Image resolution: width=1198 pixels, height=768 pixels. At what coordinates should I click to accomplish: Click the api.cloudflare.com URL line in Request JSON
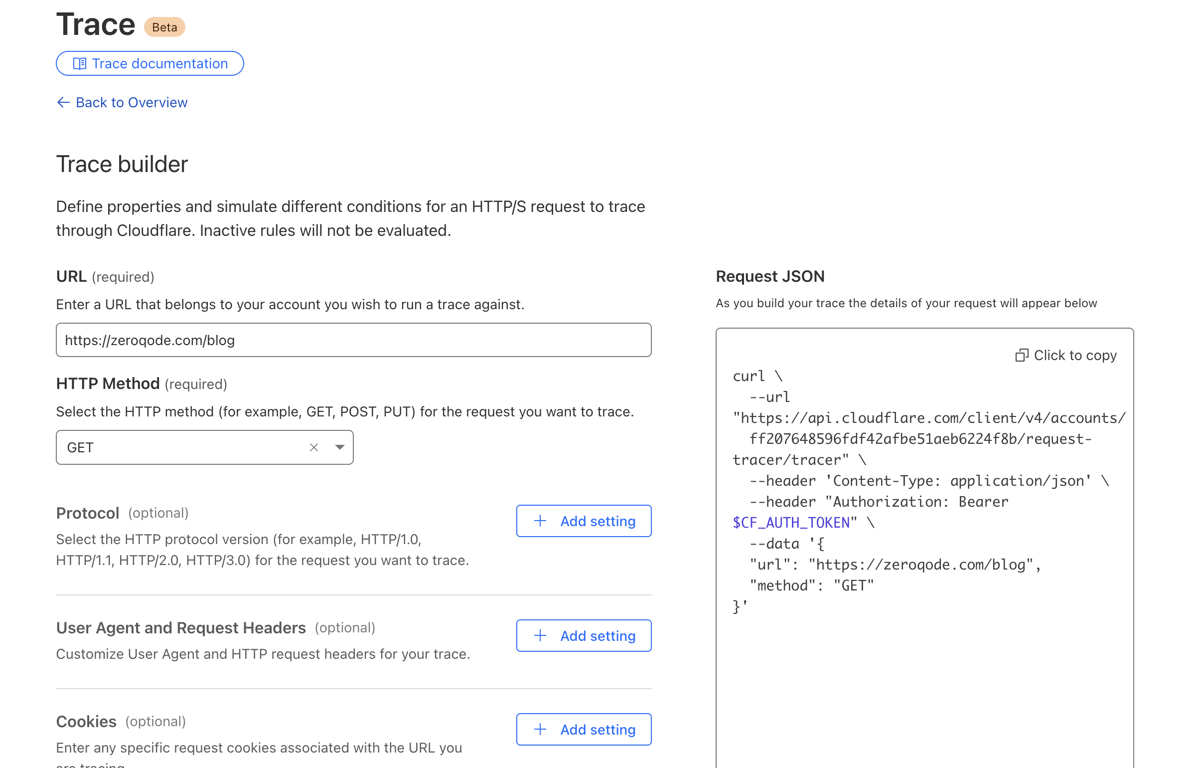pyautogui.click(x=928, y=418)
